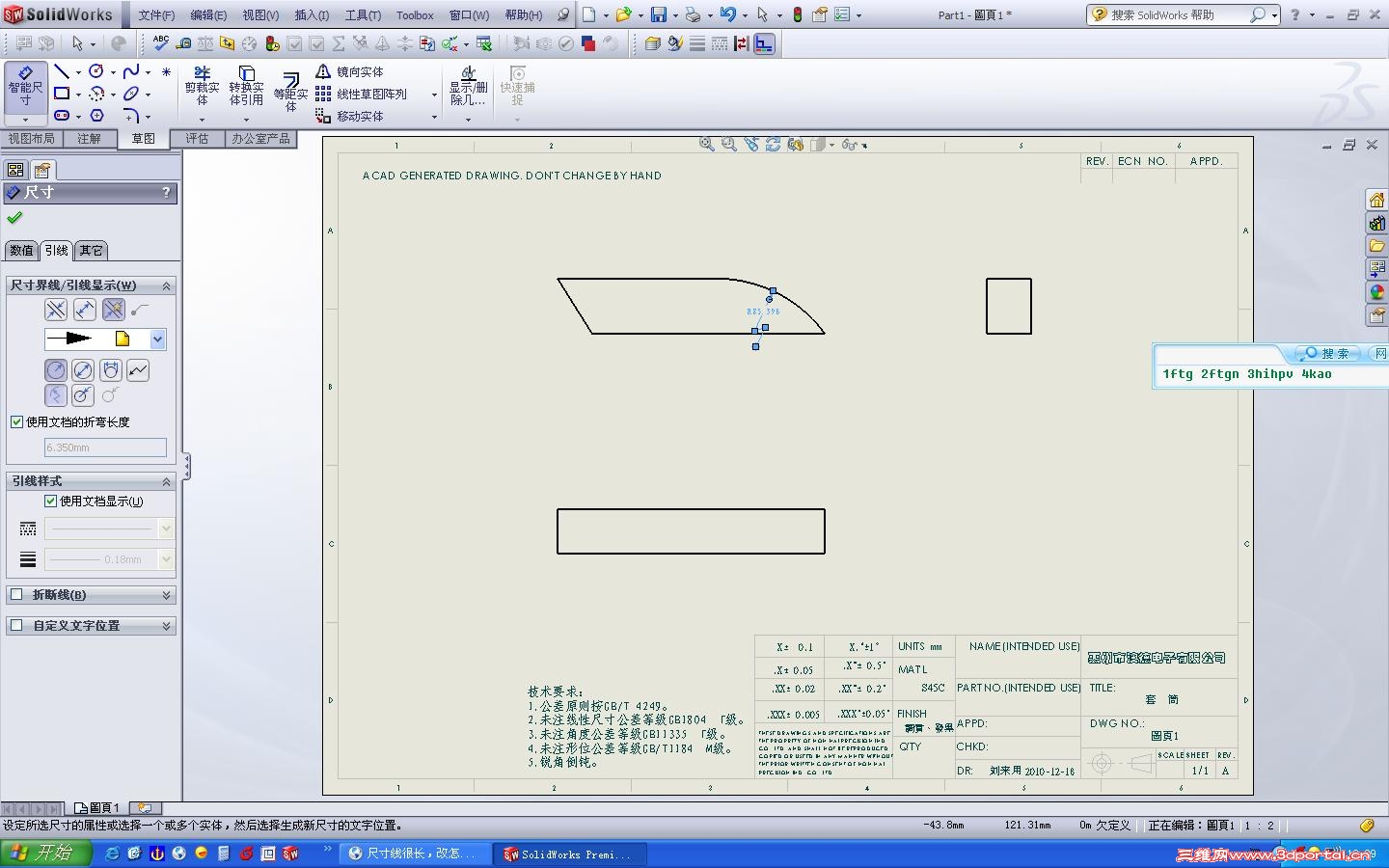
Task: Undo the last action
Action: point(727,14)
